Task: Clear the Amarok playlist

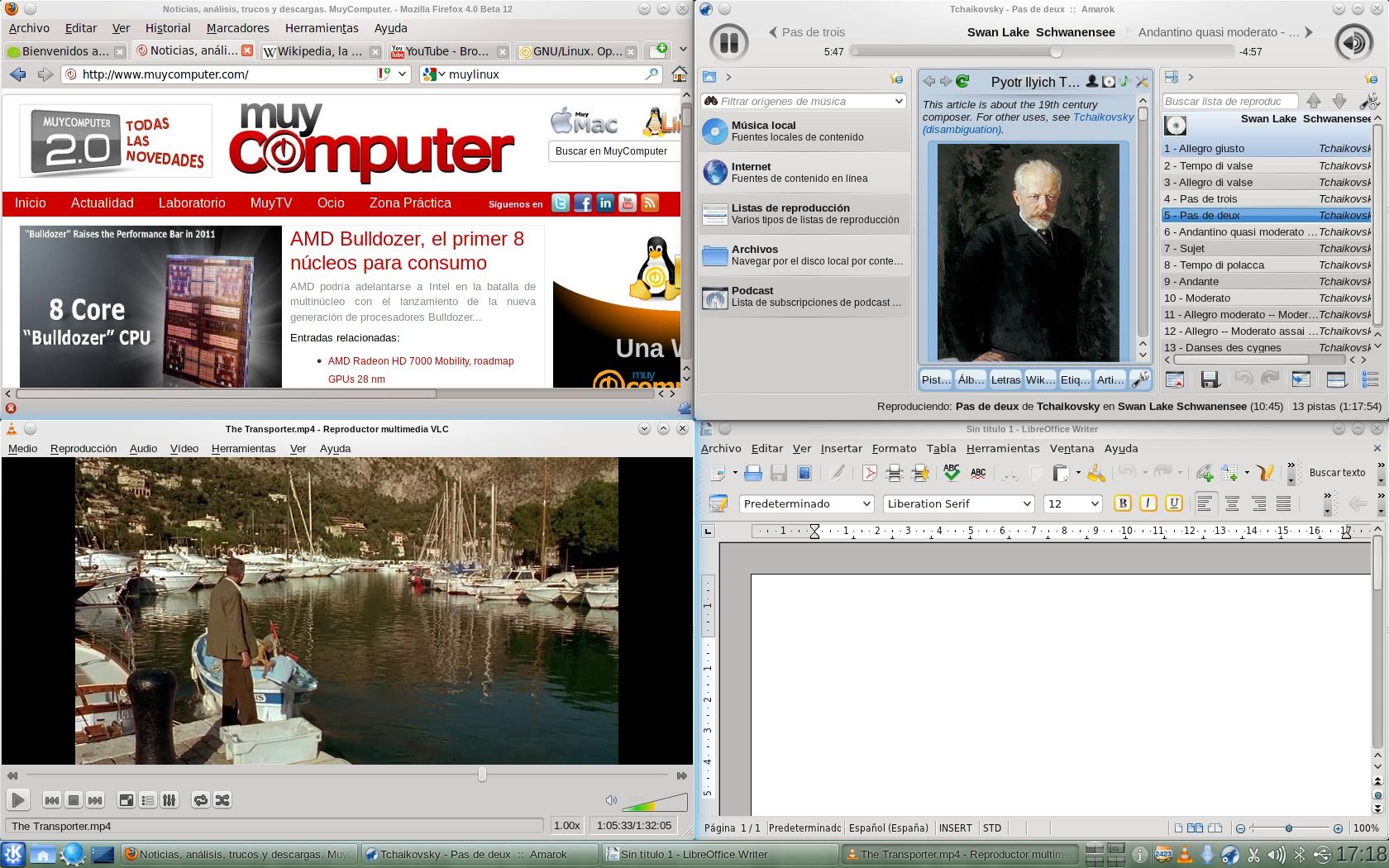Action: click(1174, 379)
